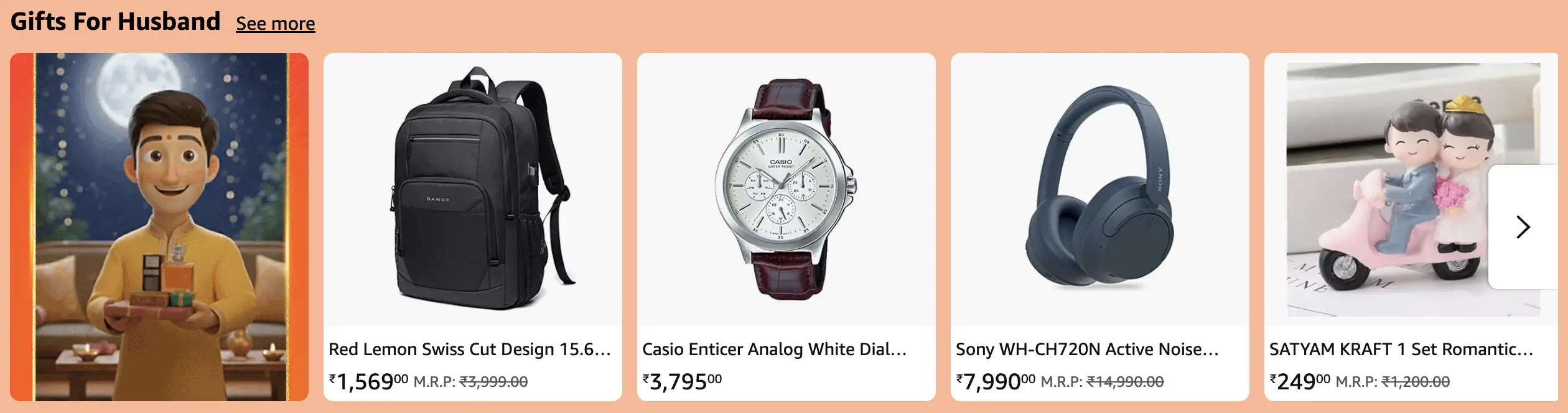
Task: Open the Sony WH-CH720N Active Noise title
Action: pyautogui.click(x=1087, y=350)
